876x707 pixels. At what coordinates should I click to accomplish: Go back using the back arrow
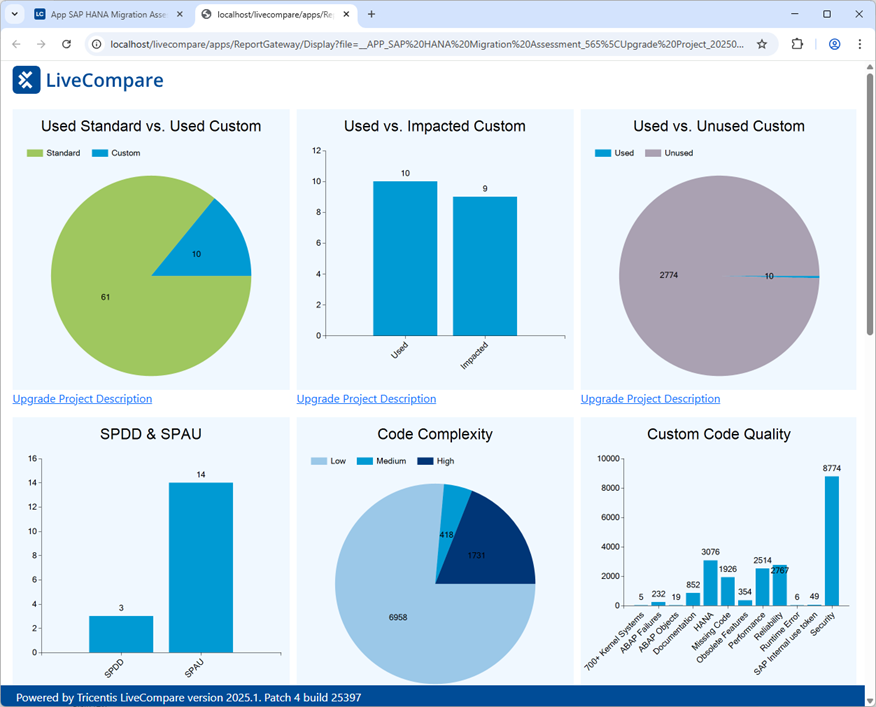point(15,44)
